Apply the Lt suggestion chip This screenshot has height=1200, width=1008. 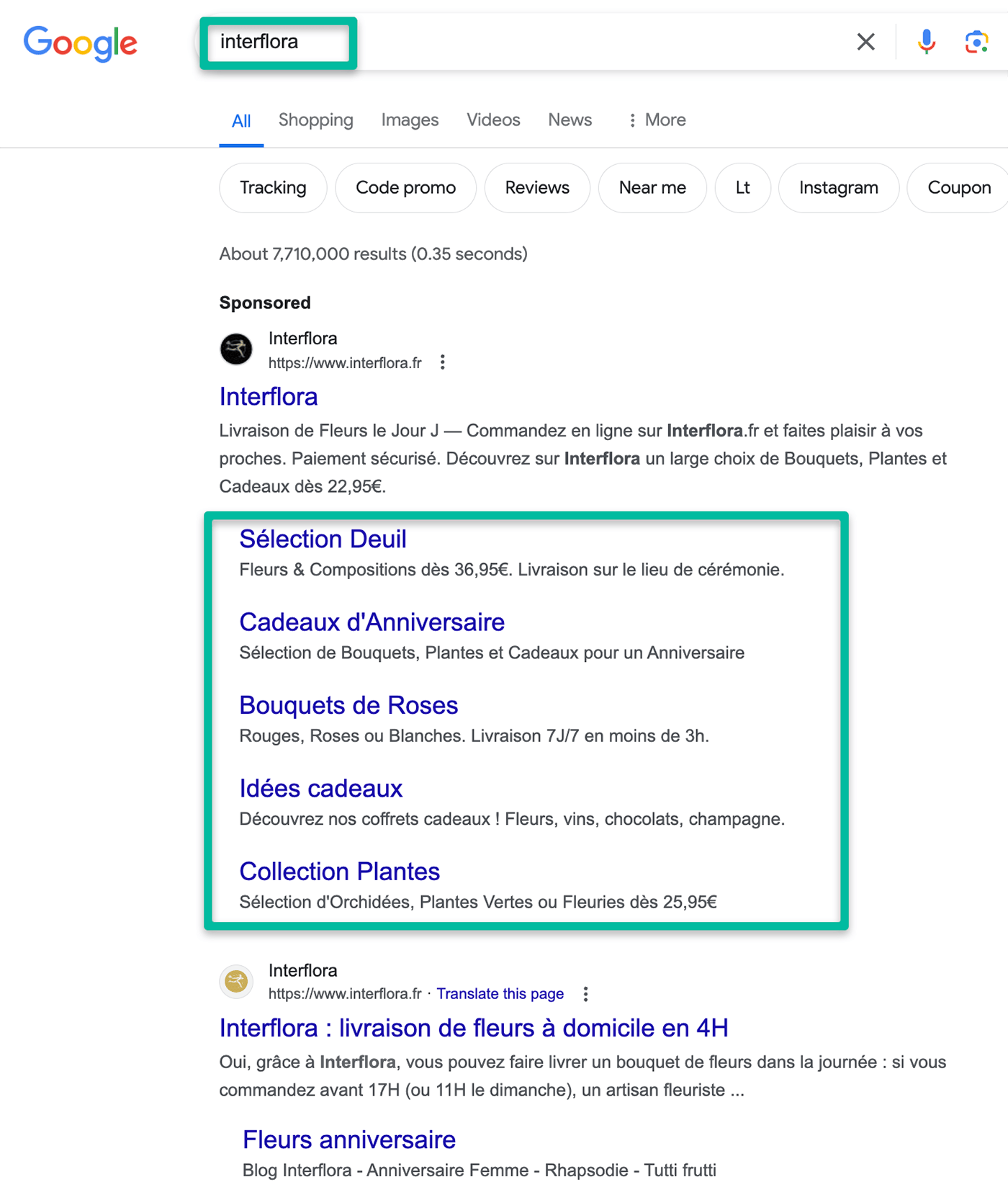743,188
